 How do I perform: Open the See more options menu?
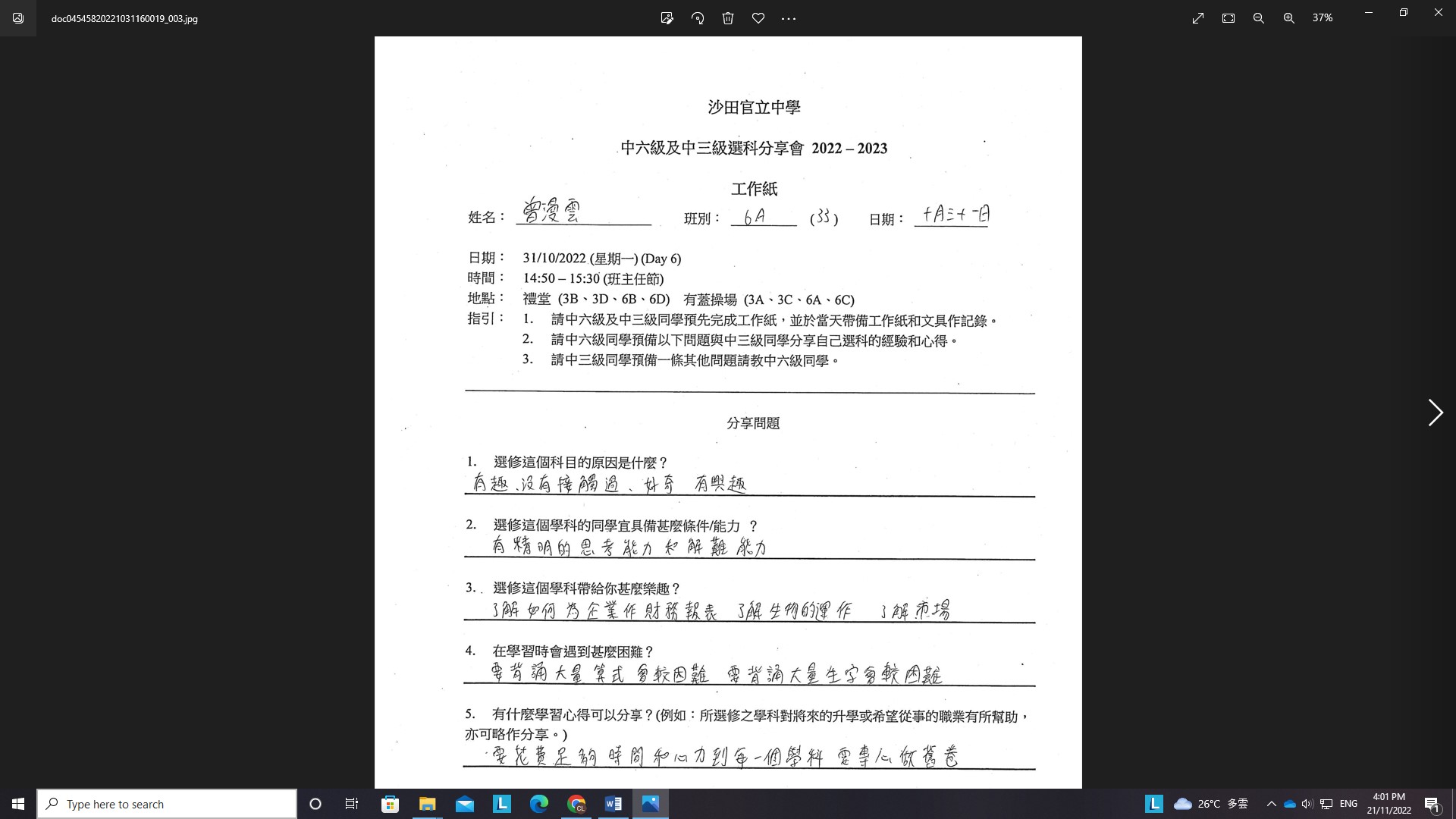pos(789,18)
